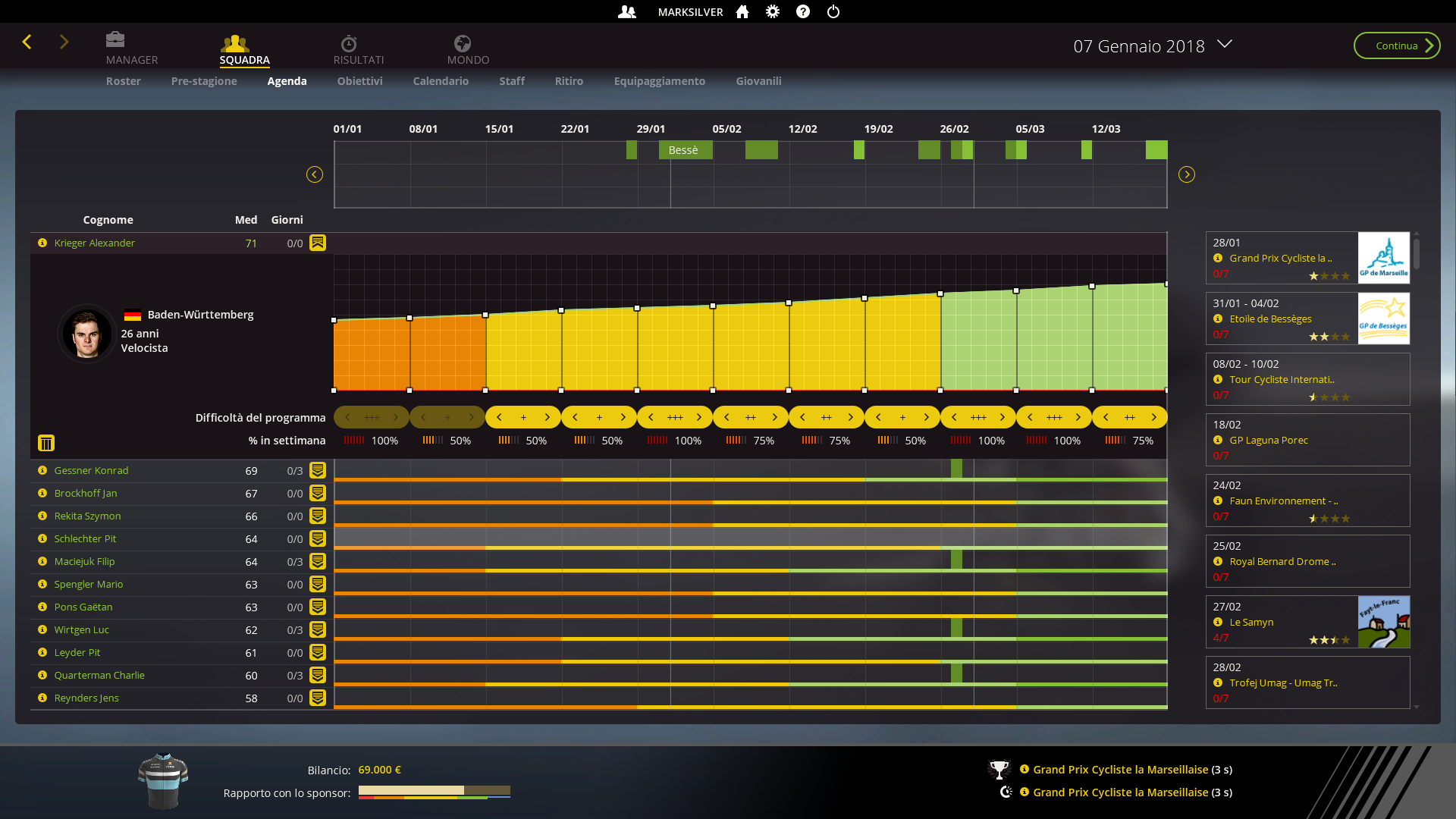Click the power quit icon
The height and width of the screenshot is (819, 1456).
(833, 11)
